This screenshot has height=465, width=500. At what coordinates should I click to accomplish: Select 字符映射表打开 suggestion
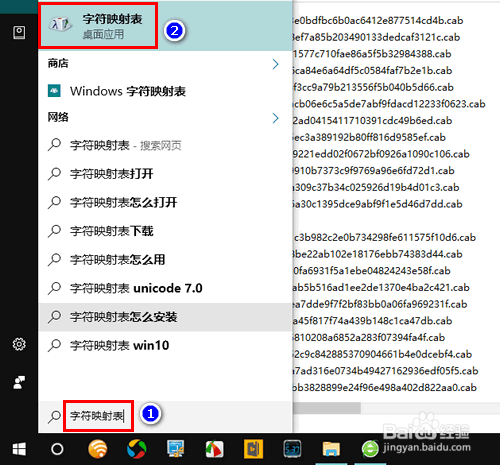click(165, 174)
